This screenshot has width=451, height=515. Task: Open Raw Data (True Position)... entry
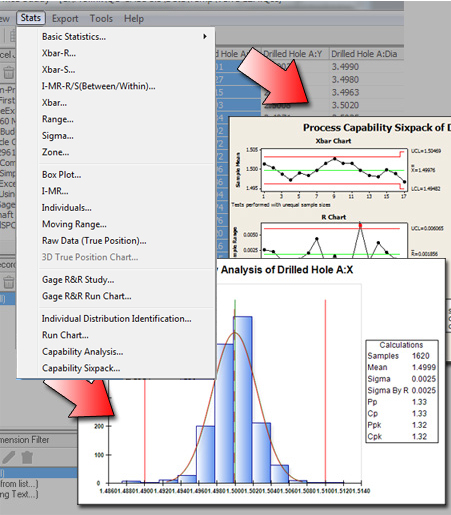116,241
